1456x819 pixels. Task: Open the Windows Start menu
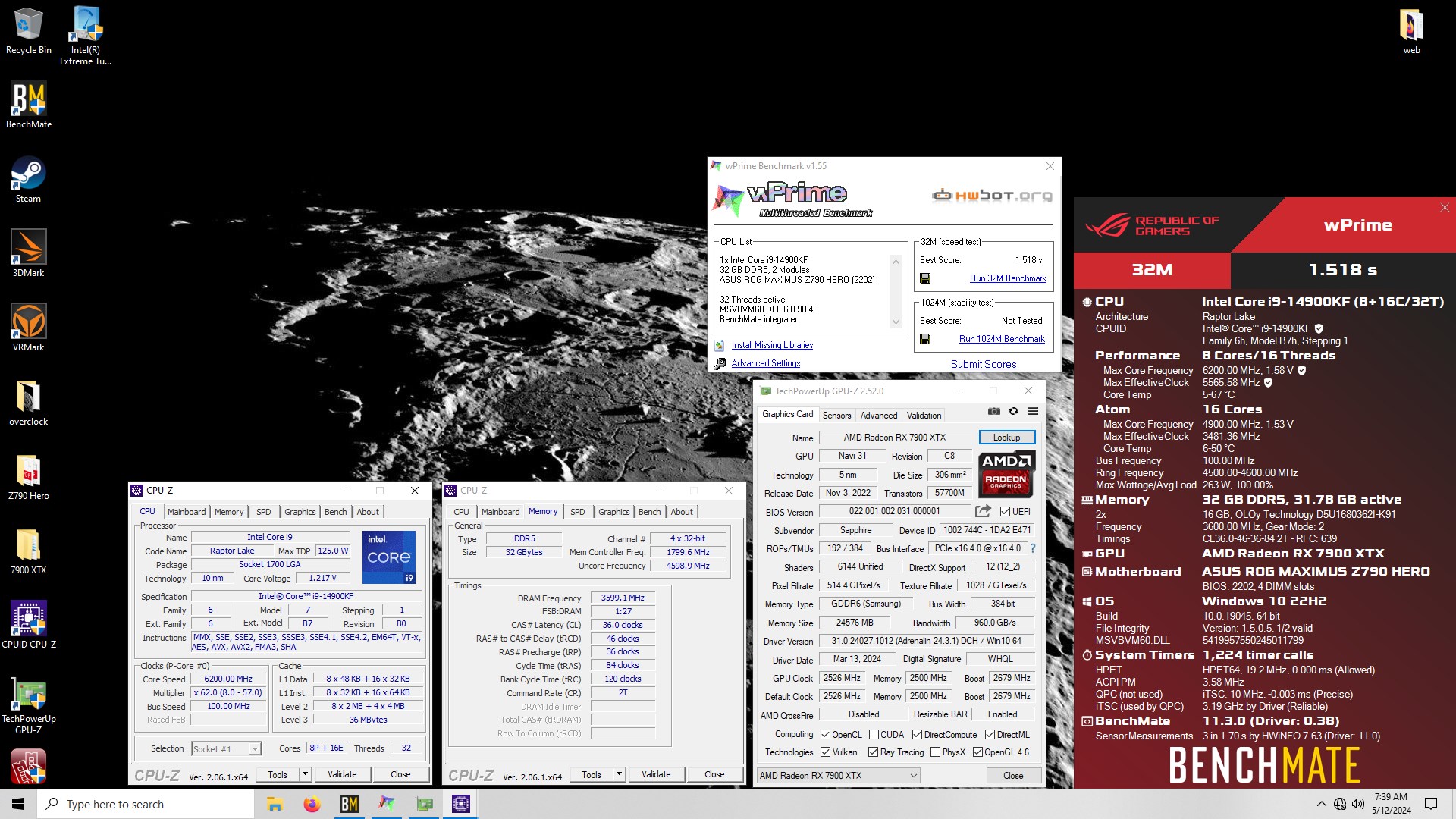tap(18, 804)
